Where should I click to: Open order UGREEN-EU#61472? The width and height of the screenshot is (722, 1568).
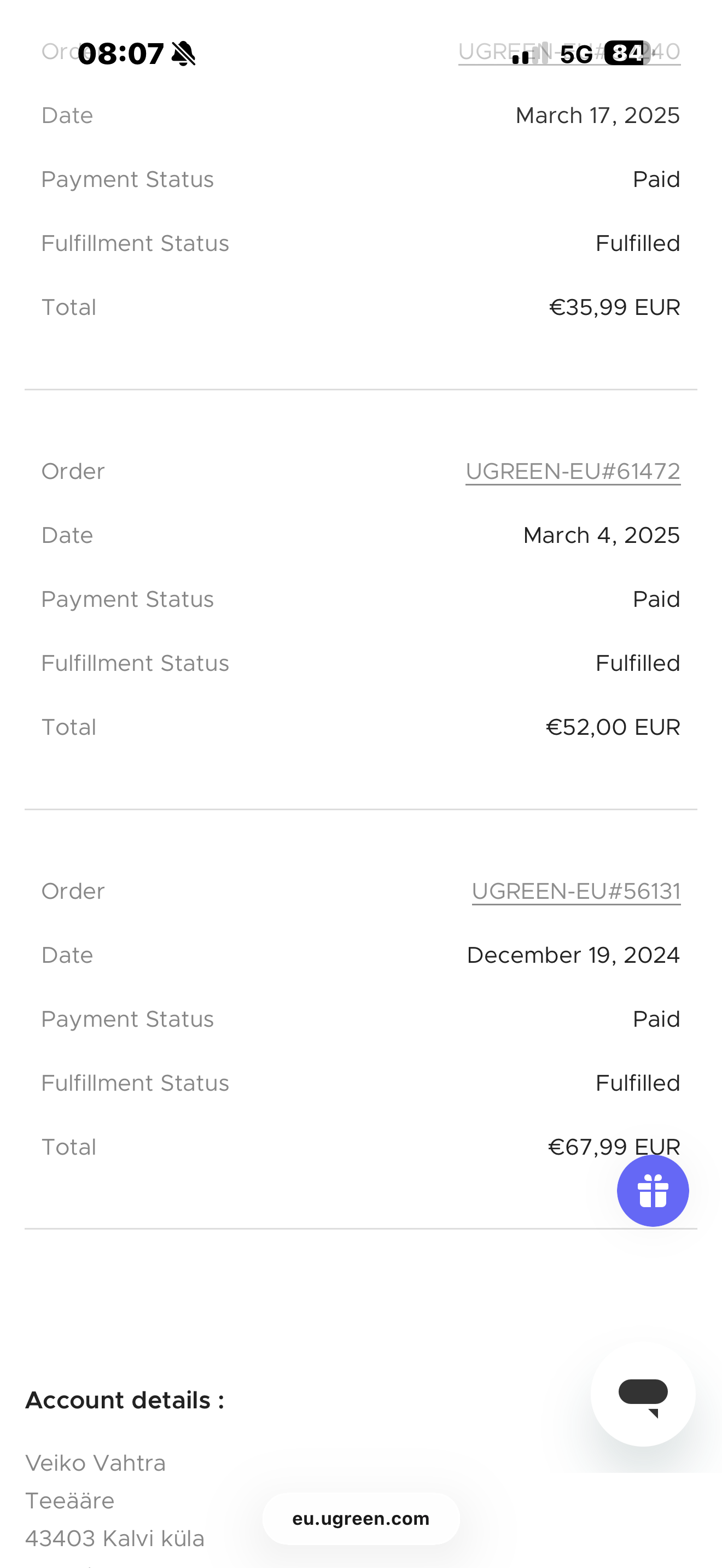point(572,472)
